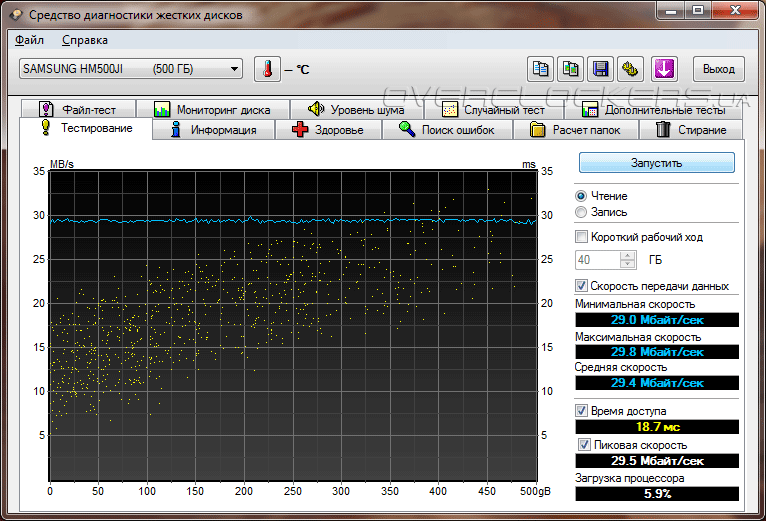Open the Справка menu
This screenshot has width=766, height=521.
[x=85, y=40]
